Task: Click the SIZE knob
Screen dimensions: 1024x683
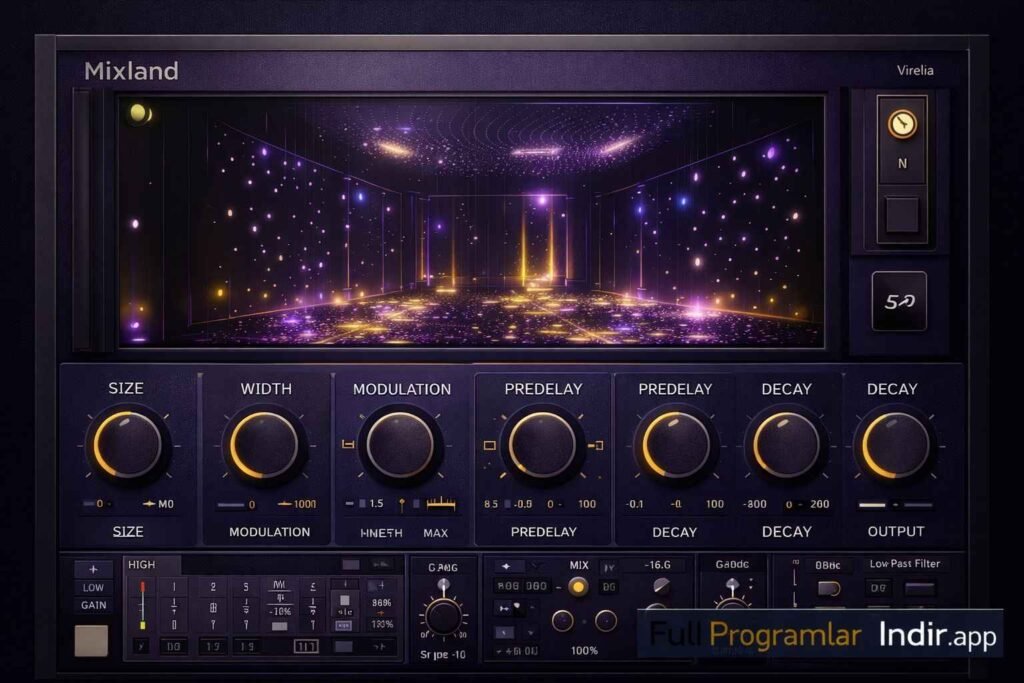Action: click(x=128, y=444)
